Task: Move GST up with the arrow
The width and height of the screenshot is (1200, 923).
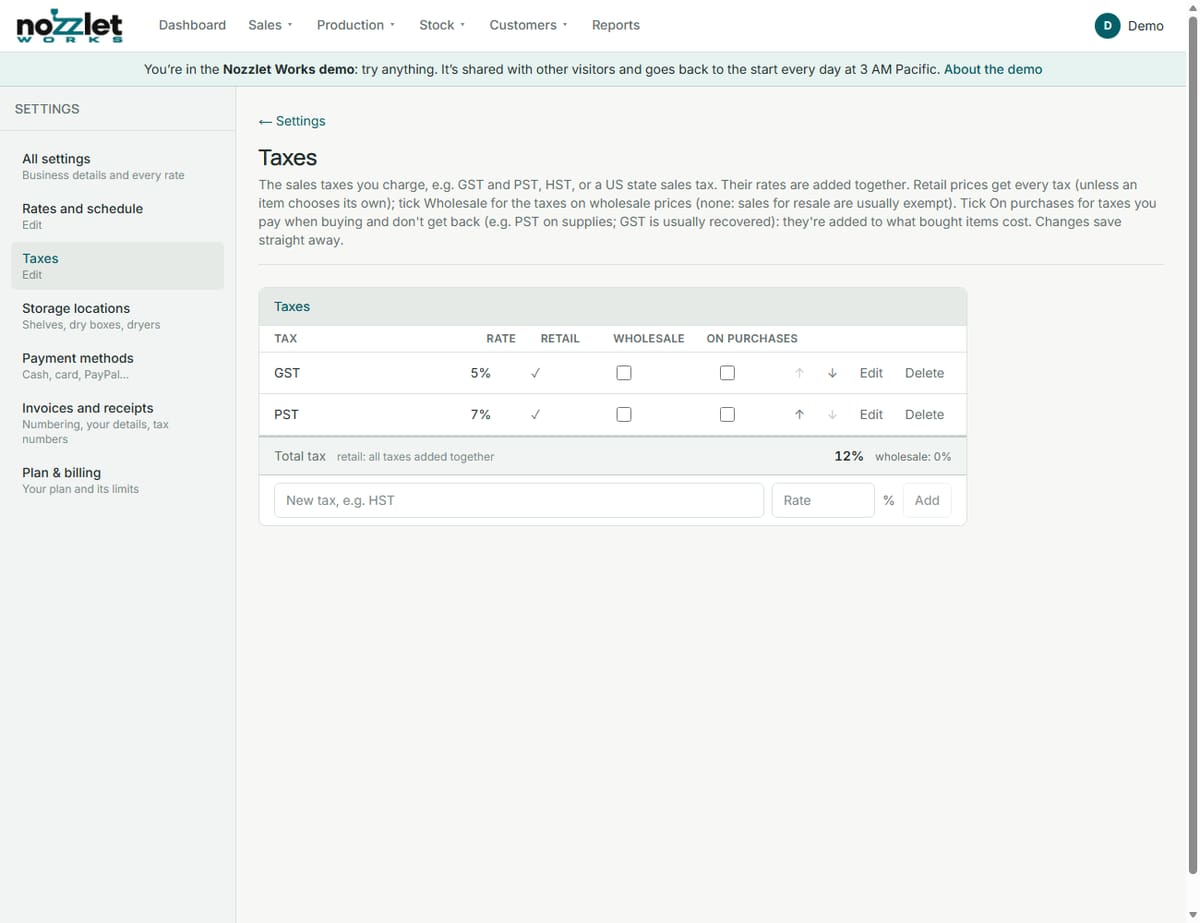Action: click(x=799, y=373)
